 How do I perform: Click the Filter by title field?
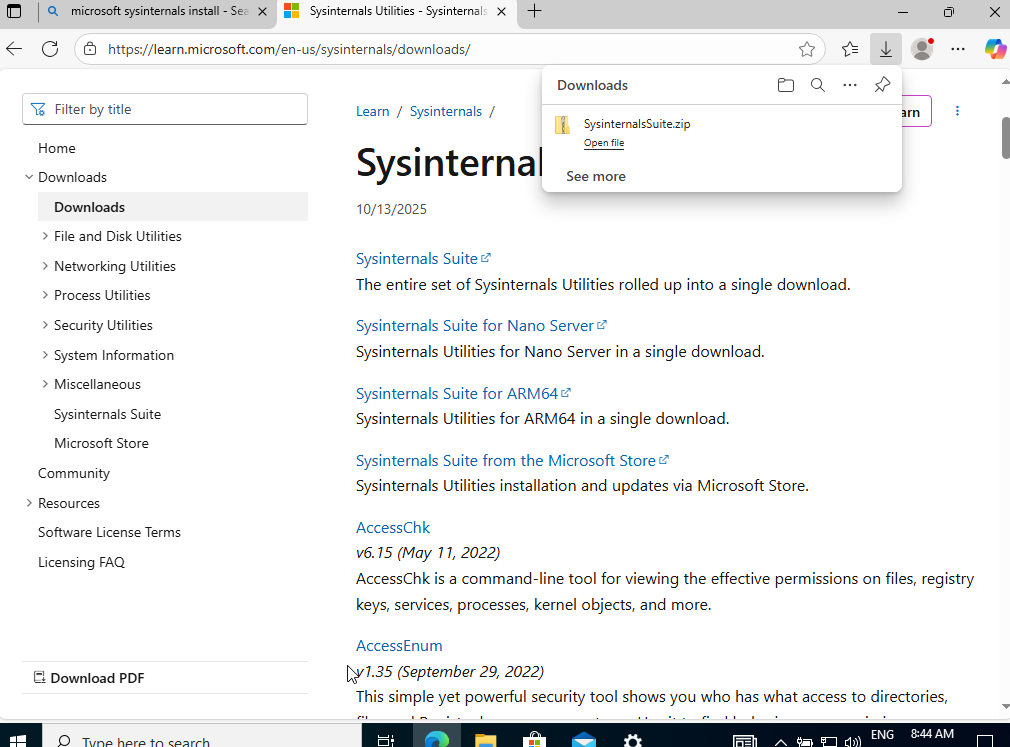tap(165, 109)
